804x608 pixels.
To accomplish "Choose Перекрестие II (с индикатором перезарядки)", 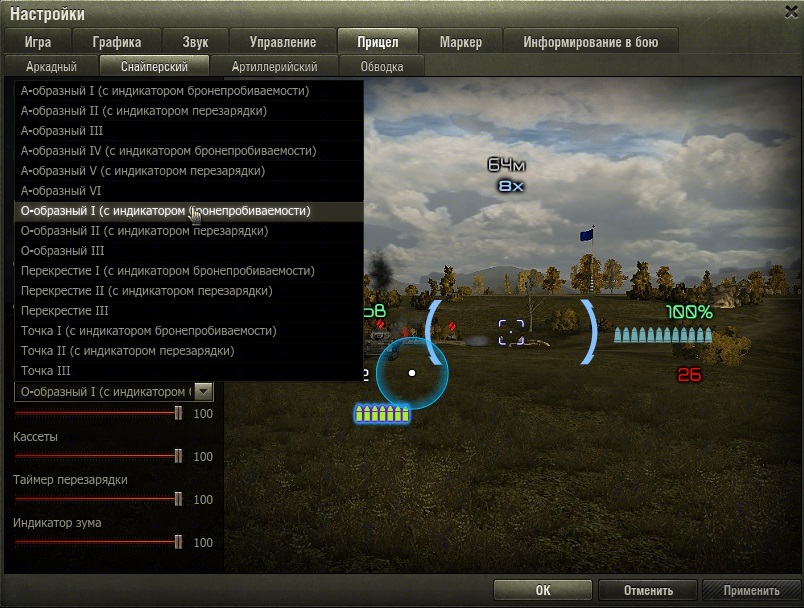I will point(189,291).
